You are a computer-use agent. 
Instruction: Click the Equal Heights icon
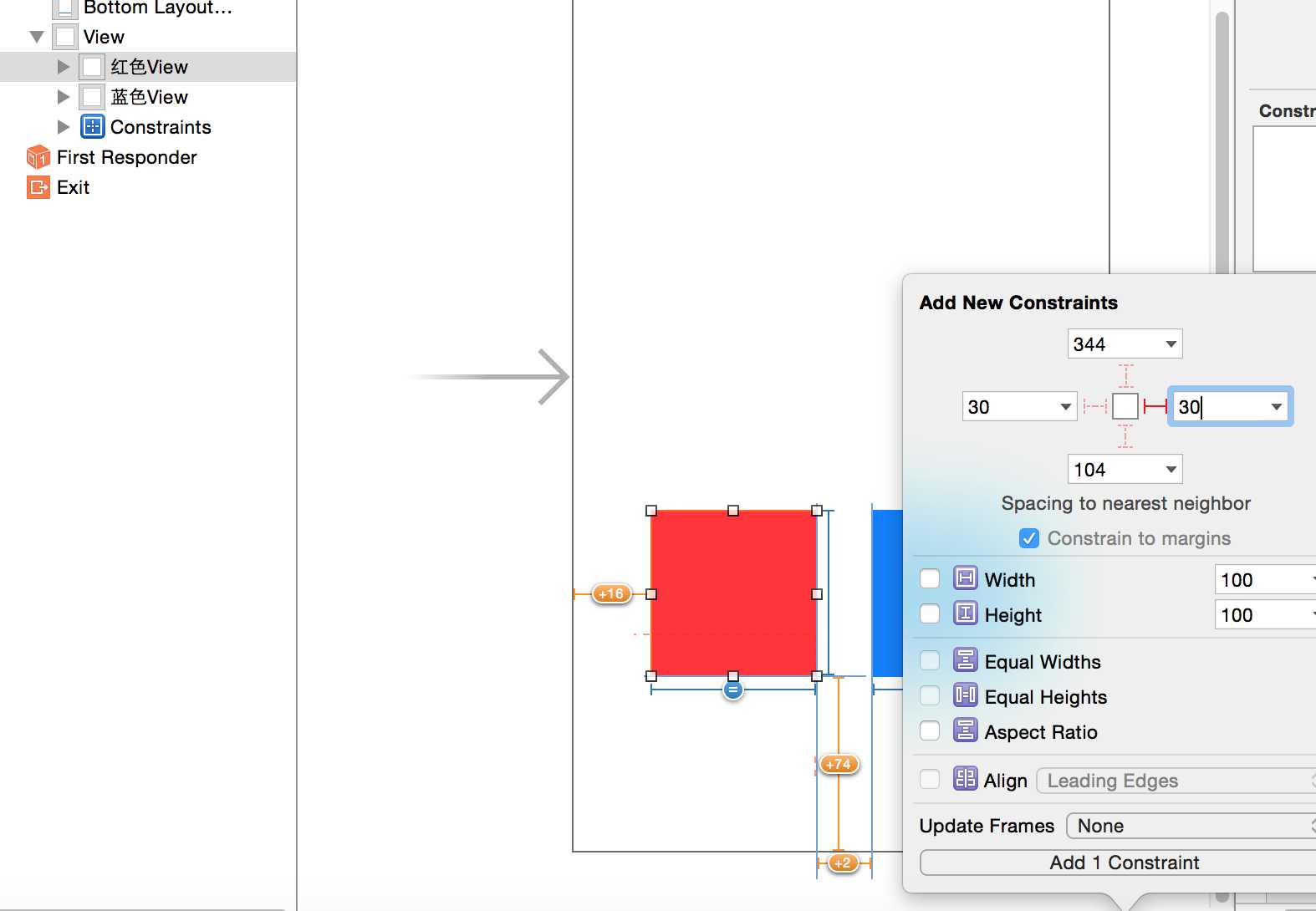(965, 695)
